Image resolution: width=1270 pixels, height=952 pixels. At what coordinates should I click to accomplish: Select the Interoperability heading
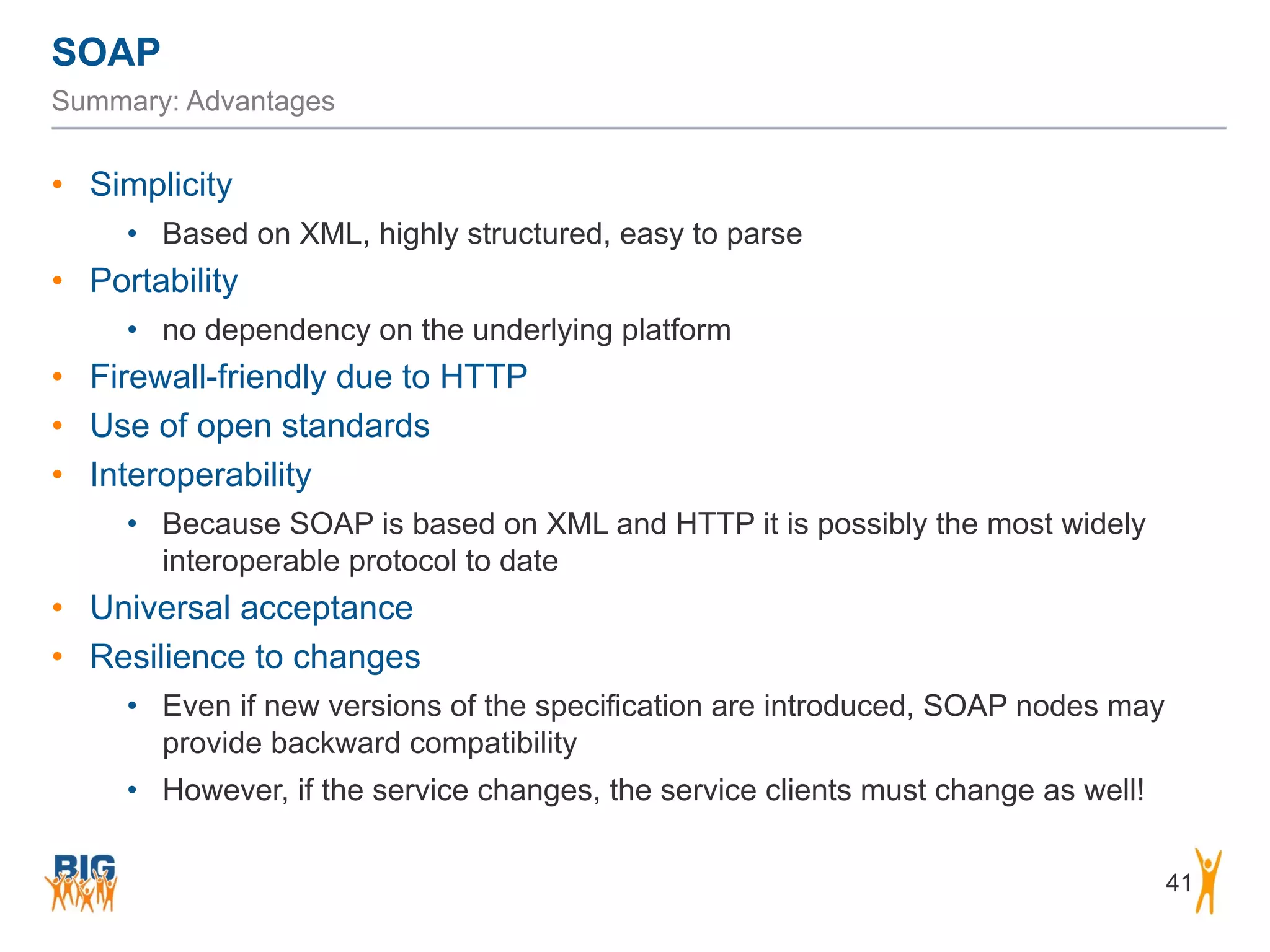pyautogui.click(x=200, y=475)
